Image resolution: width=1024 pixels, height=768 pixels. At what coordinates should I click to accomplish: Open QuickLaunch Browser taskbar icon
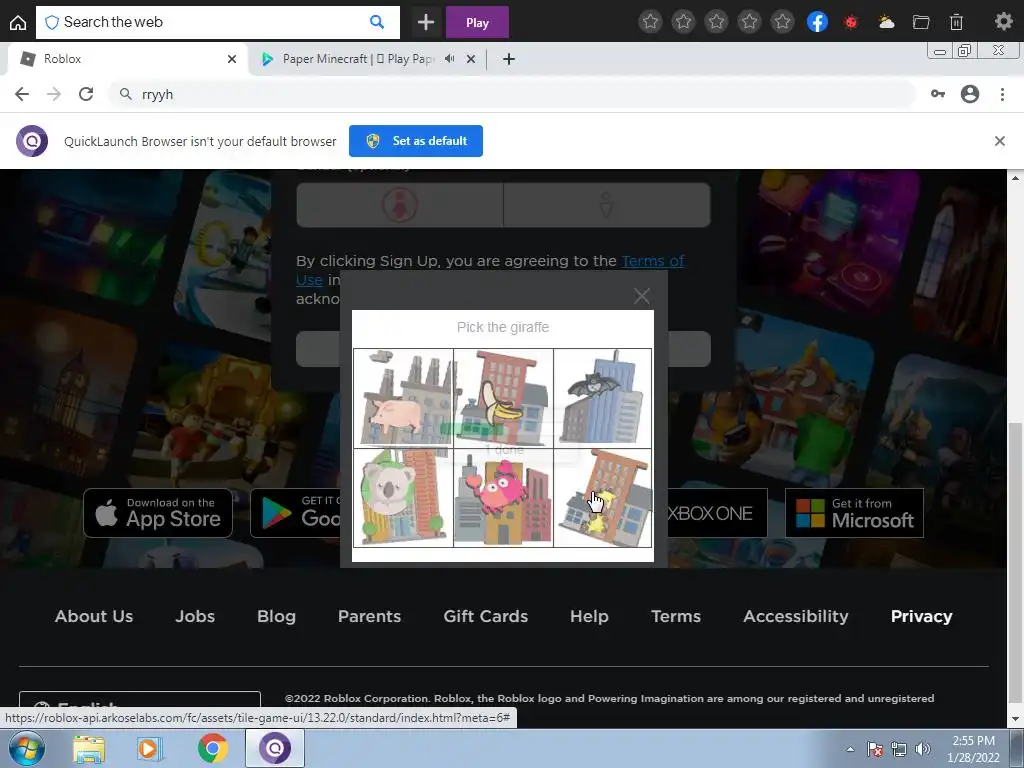tap(275, 748)
